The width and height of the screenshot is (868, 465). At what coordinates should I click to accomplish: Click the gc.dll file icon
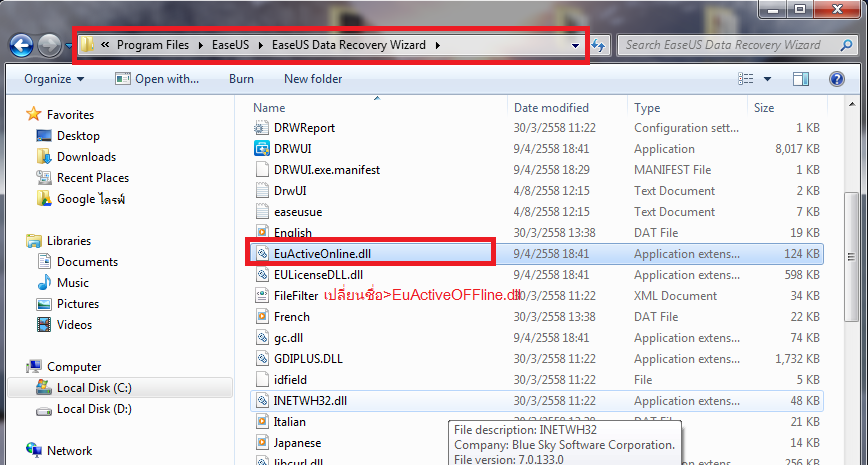[262, 338]
